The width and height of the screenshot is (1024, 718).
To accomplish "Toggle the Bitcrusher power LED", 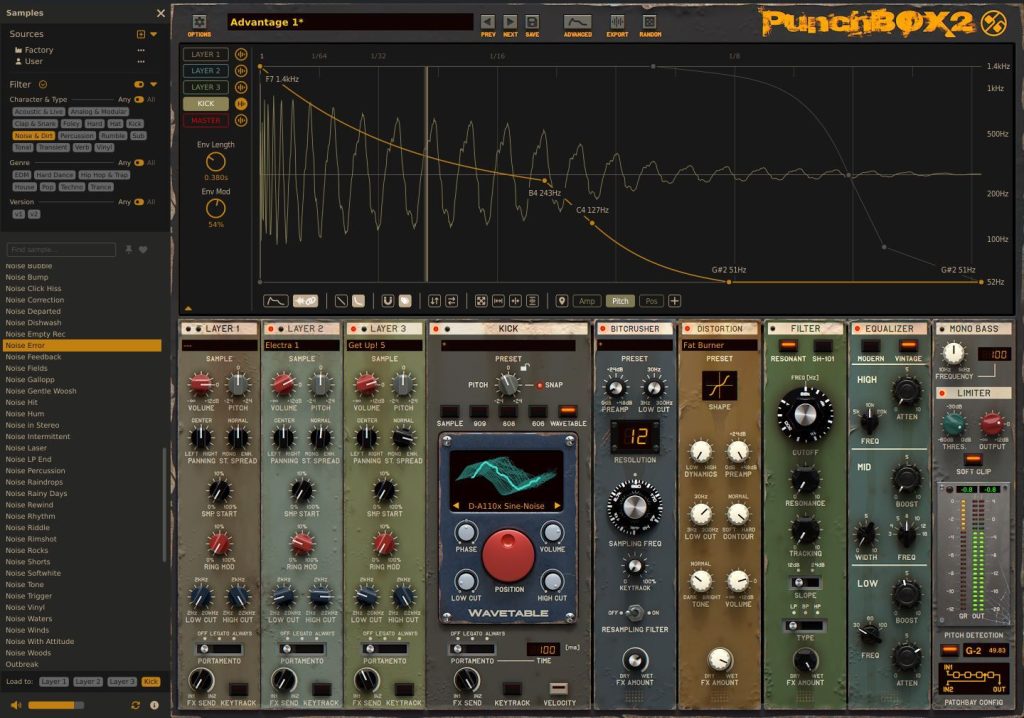I will pyautogui.click(x=603, y=329).
